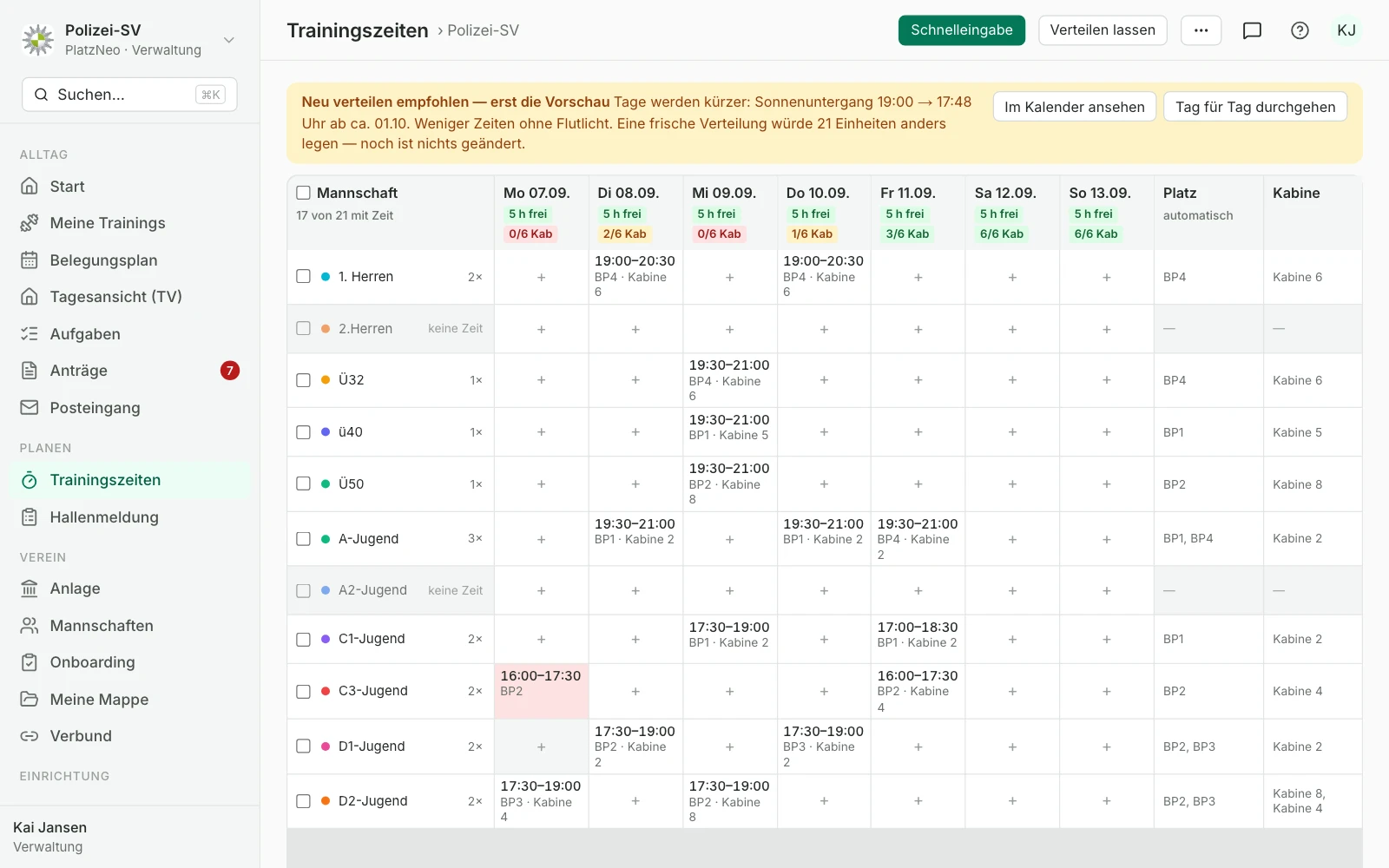Click the Suchen search field

tap(129, 95)
